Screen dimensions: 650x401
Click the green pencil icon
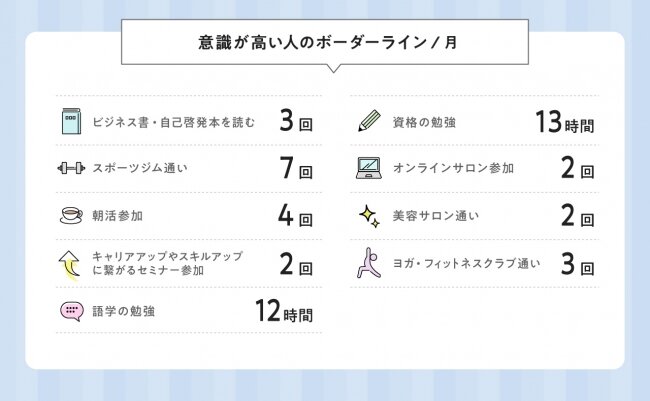(x=369, y=121)
